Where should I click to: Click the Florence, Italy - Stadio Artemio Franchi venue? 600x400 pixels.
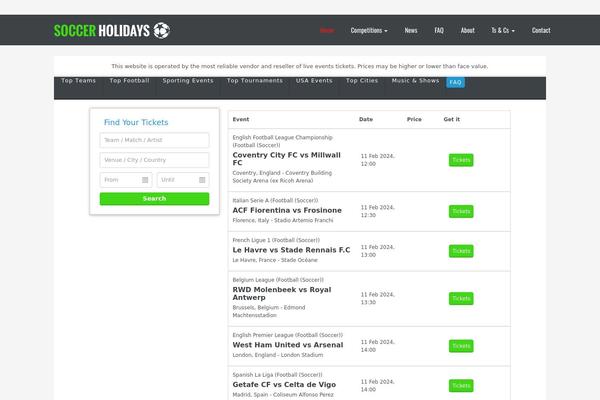283,220
